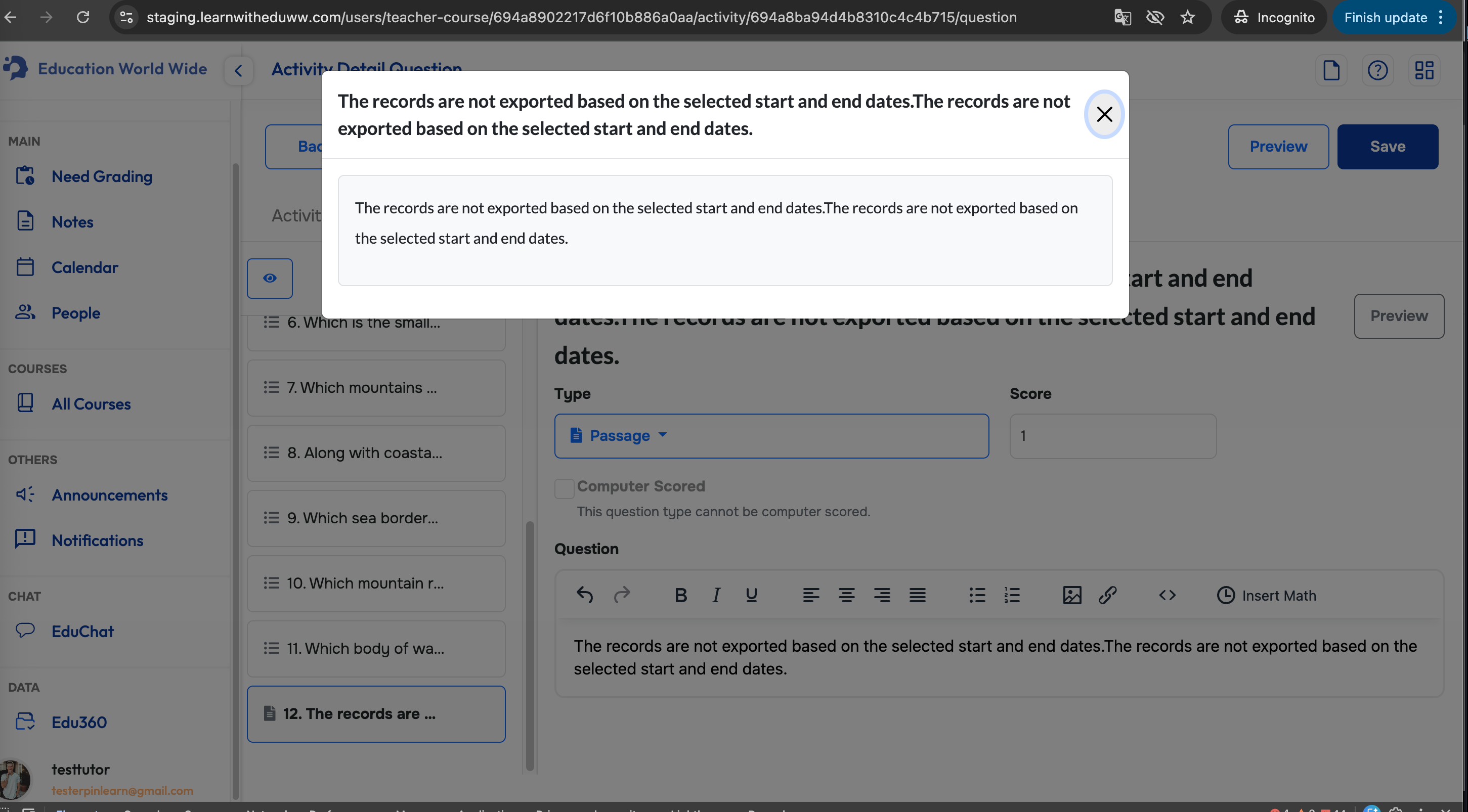Viewport: 1468px width, 812px height.
Task: Toggle italic formatting in editor
Action: [716, 595]
